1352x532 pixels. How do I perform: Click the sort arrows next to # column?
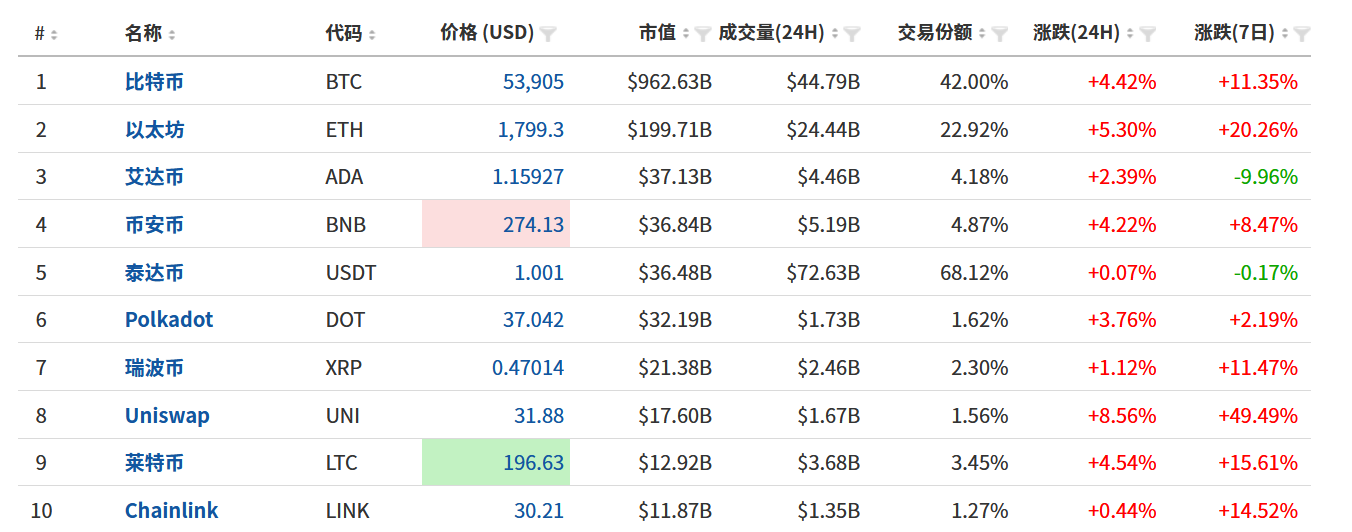pyautogui.click(x=54, y=34)
